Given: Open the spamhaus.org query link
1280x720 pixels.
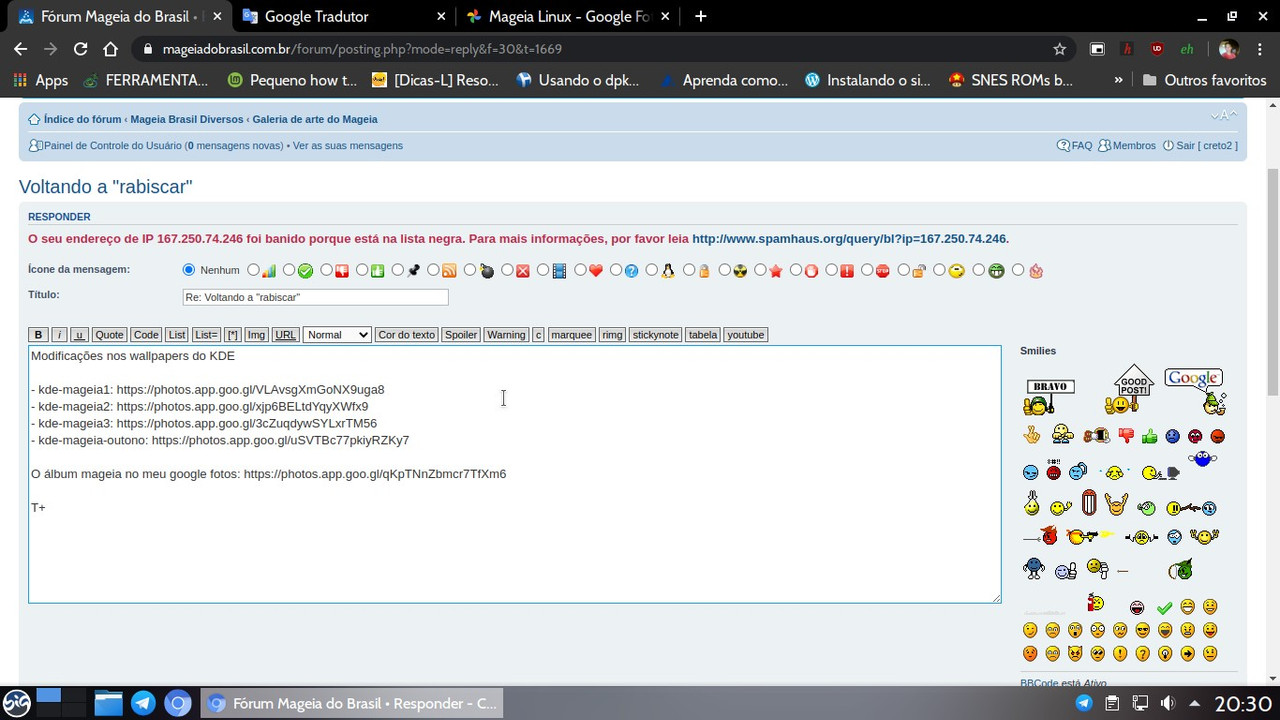Looking at the screenshot, I should click(849, 239).
